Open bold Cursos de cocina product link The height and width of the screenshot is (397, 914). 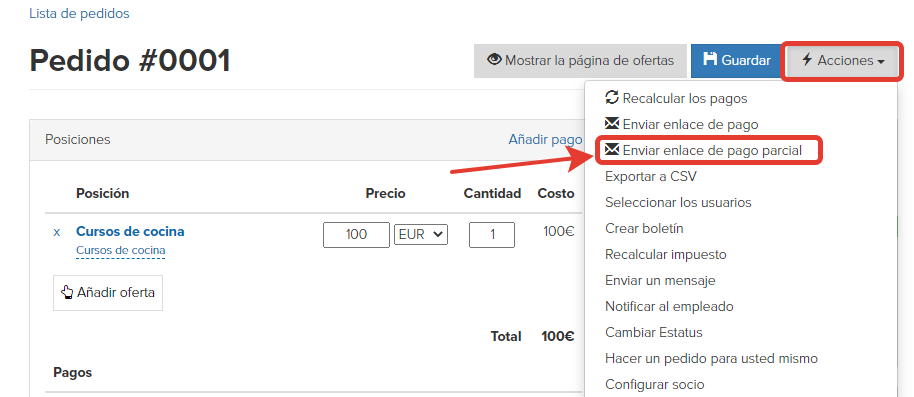click(x=130, y=231)
